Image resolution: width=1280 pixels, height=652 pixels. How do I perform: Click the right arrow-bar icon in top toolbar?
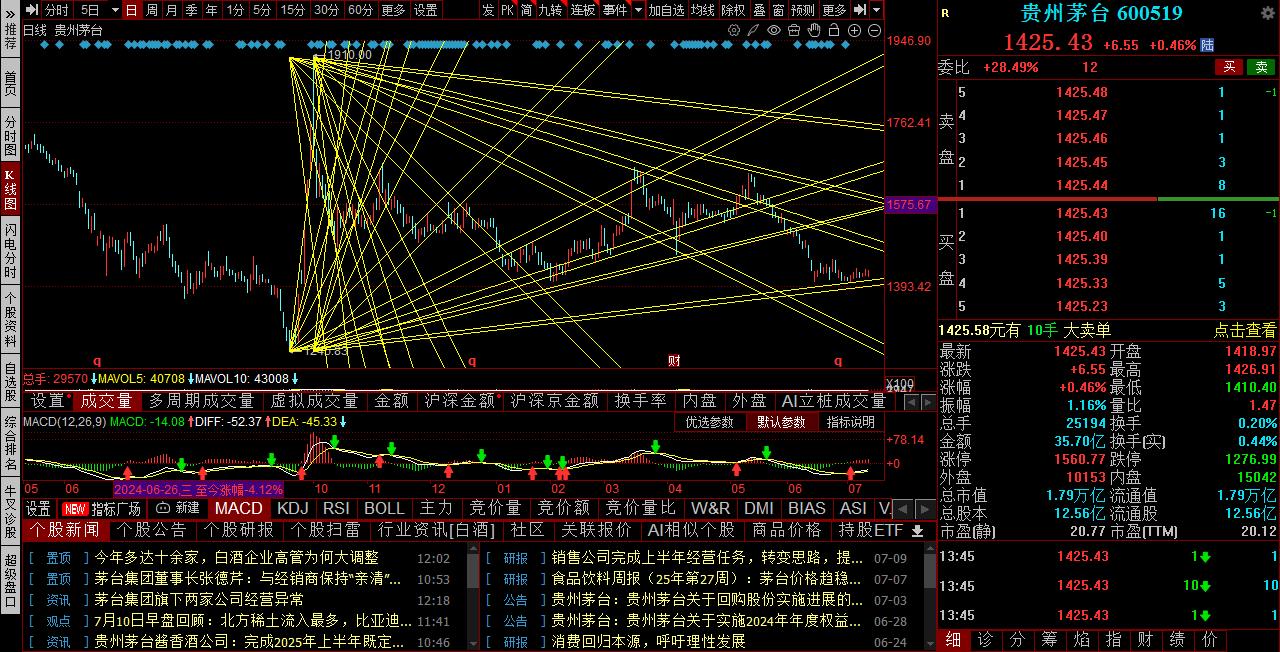point(860,9)
